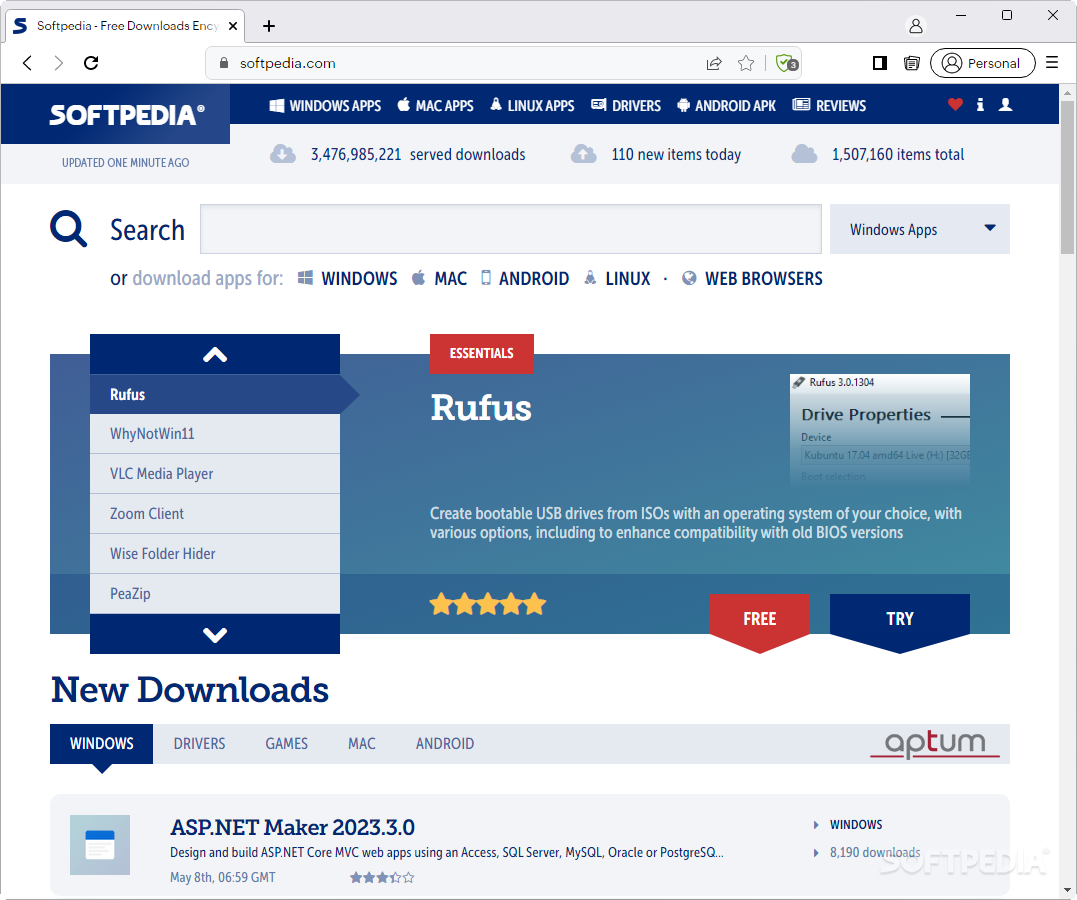Click the user account icon in Softpedia header
1077x900 pixels.
click(1005, 104)
